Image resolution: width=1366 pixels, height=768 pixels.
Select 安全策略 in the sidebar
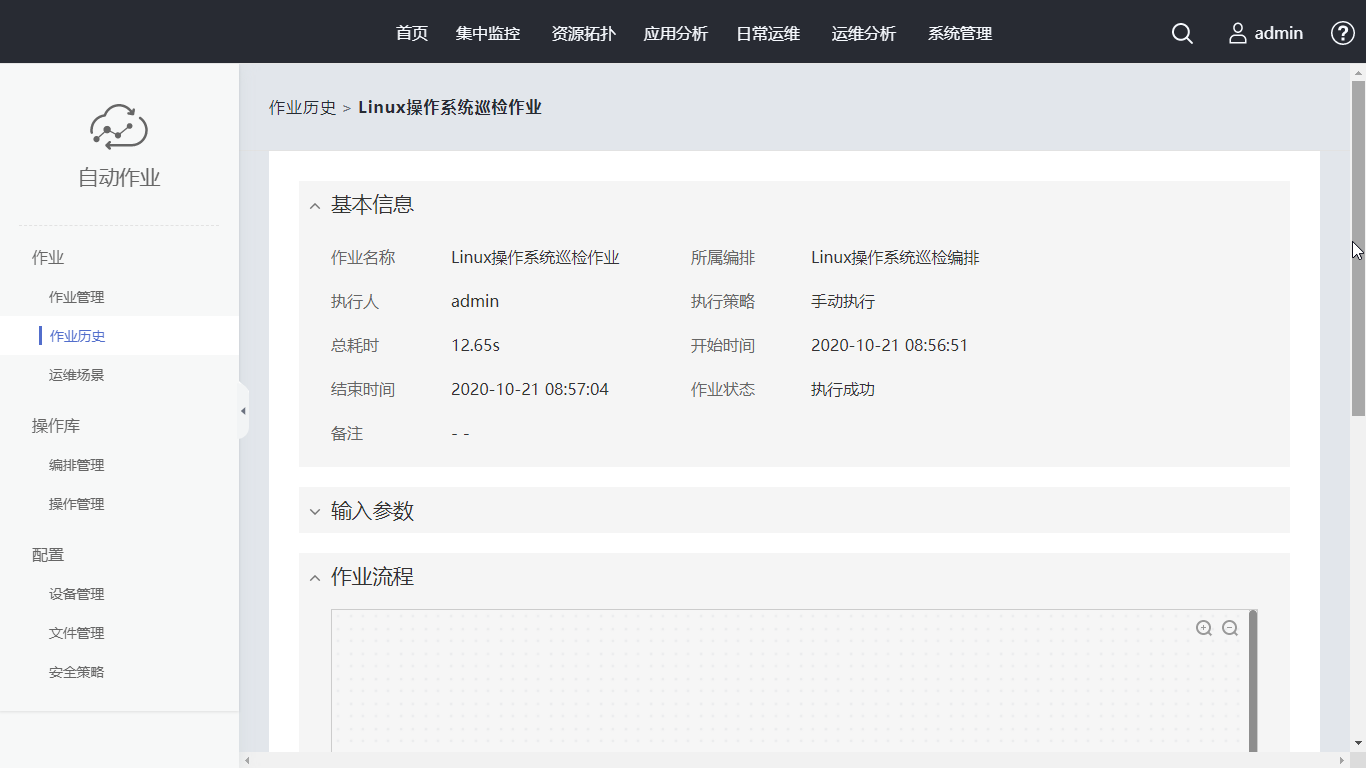click(77, 672)
